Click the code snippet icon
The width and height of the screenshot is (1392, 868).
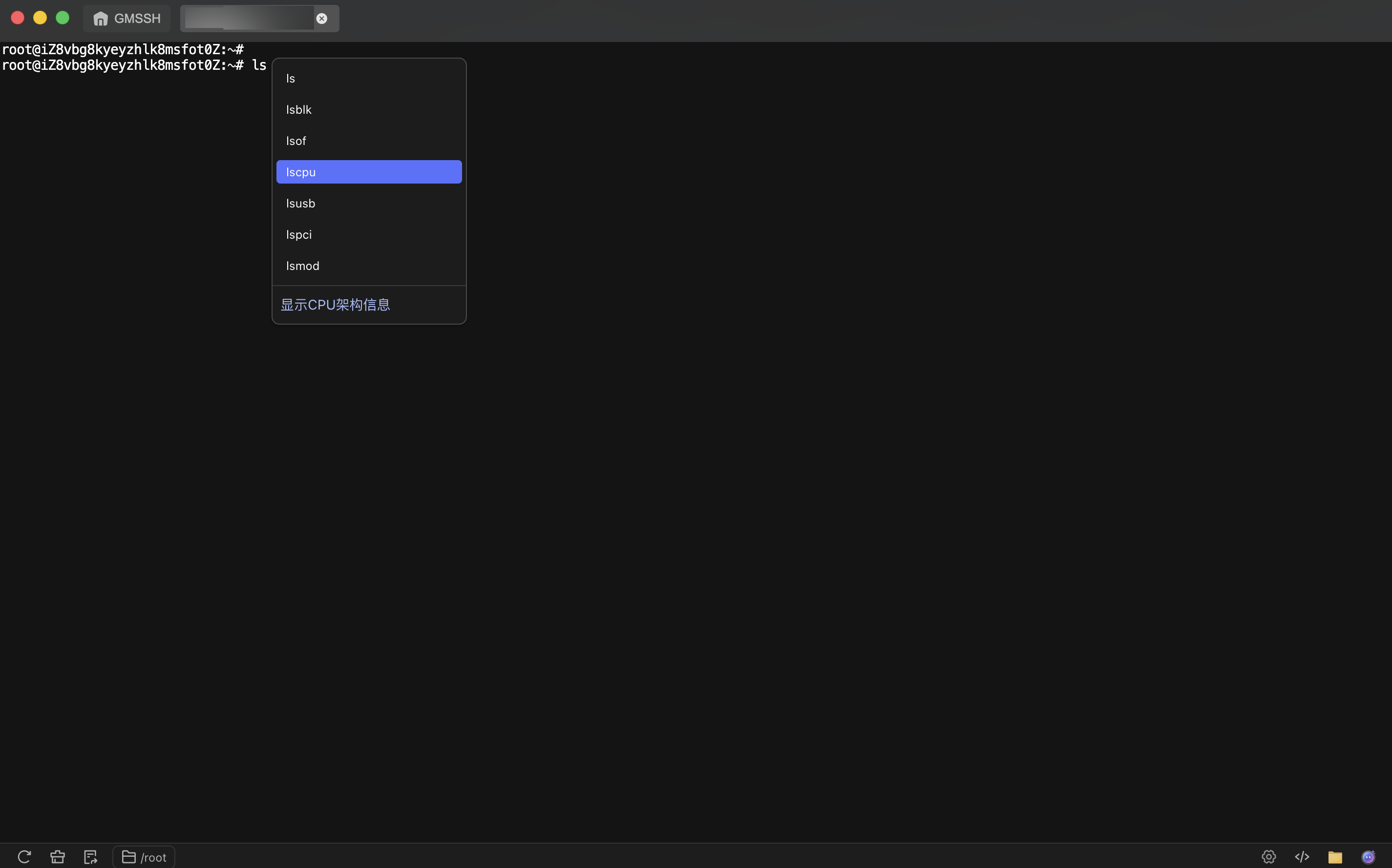point(1302,856)
